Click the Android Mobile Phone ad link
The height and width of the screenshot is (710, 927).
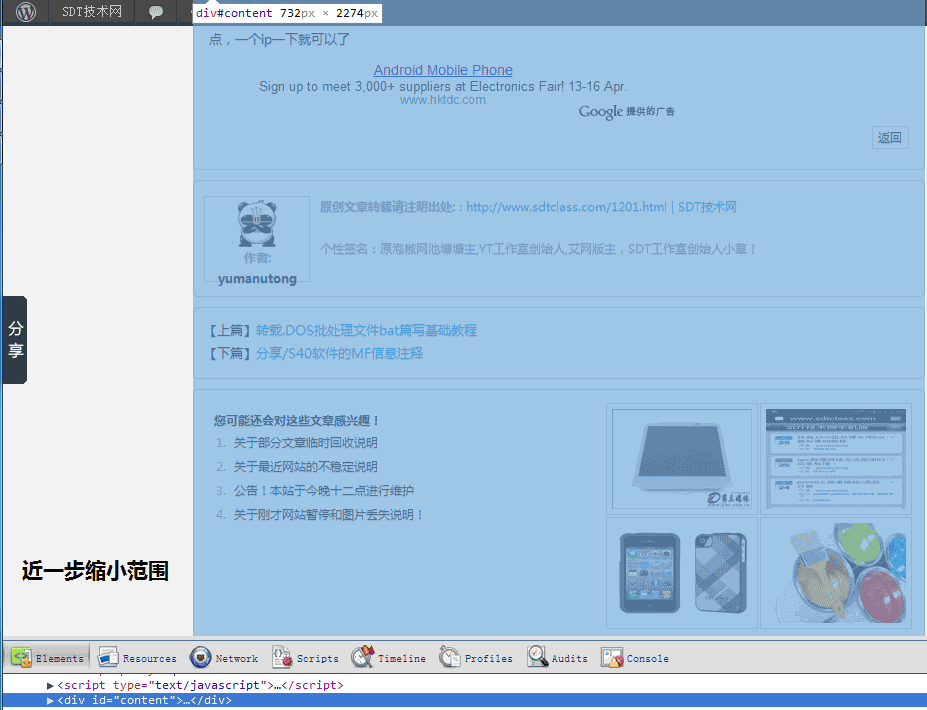pos(443,70)
